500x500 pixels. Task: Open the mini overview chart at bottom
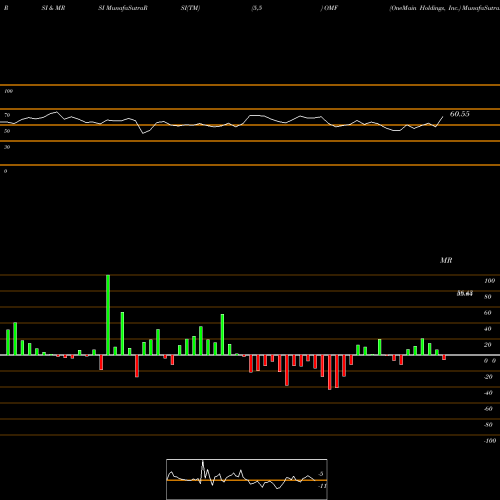tap(247, 479)
